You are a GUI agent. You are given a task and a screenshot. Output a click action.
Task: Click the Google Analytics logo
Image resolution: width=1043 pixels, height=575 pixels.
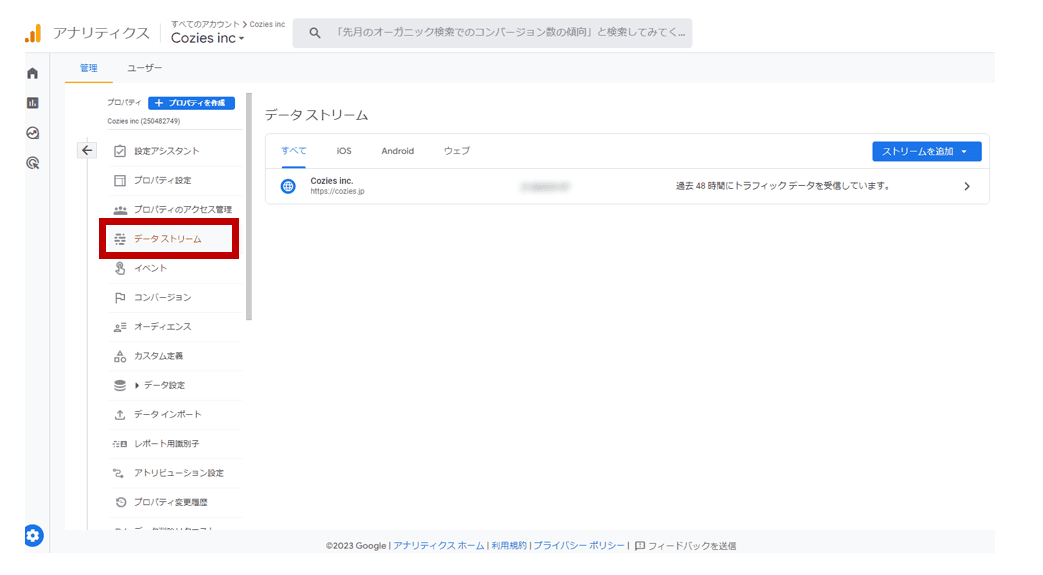[x=33, y=33]
